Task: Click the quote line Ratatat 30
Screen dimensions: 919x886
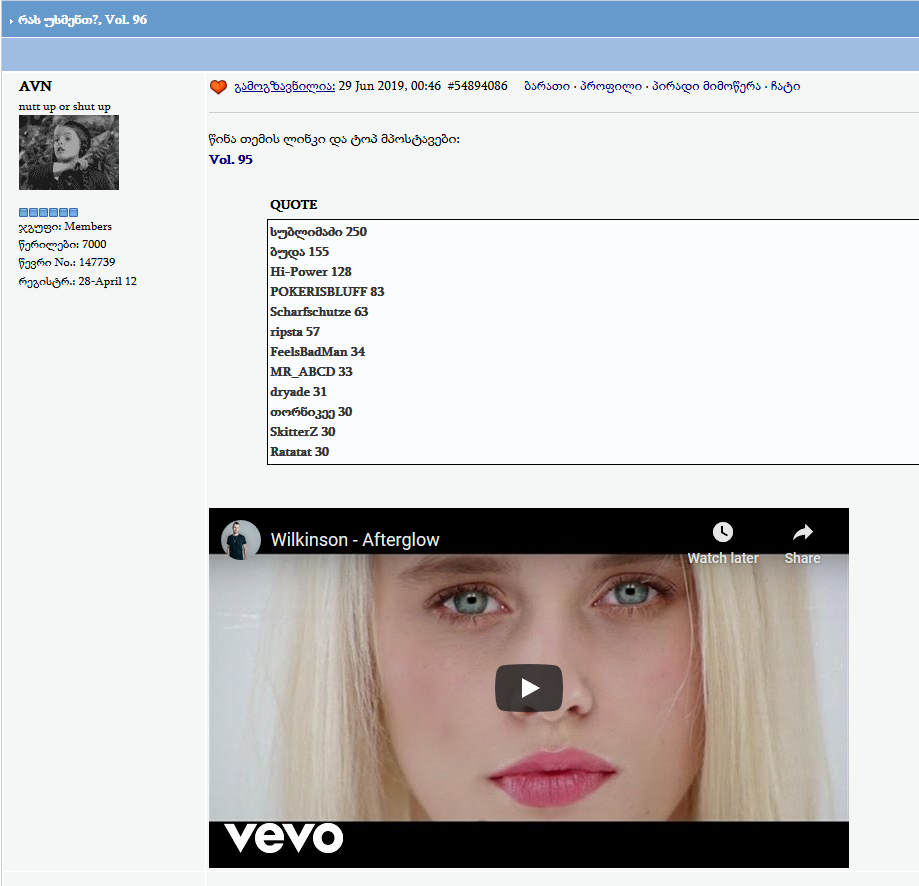Action: tap(299, 451)
